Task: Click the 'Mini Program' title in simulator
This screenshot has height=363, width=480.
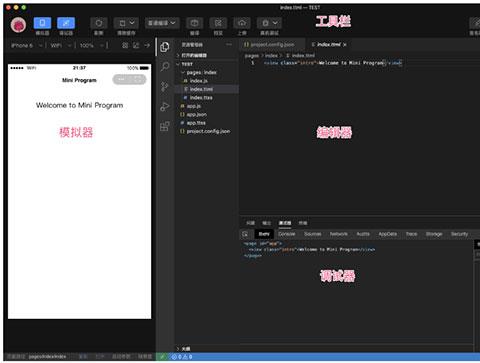Action: pos(79,80)
